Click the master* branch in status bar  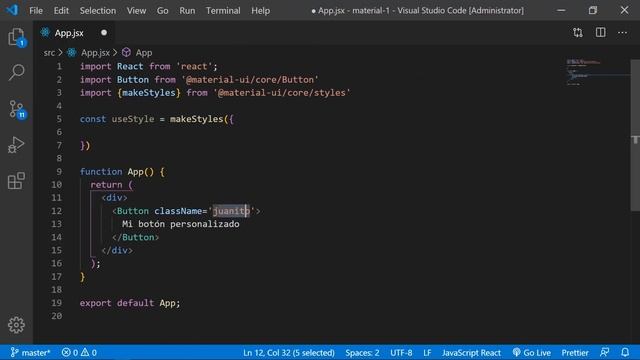coord(30,352)
